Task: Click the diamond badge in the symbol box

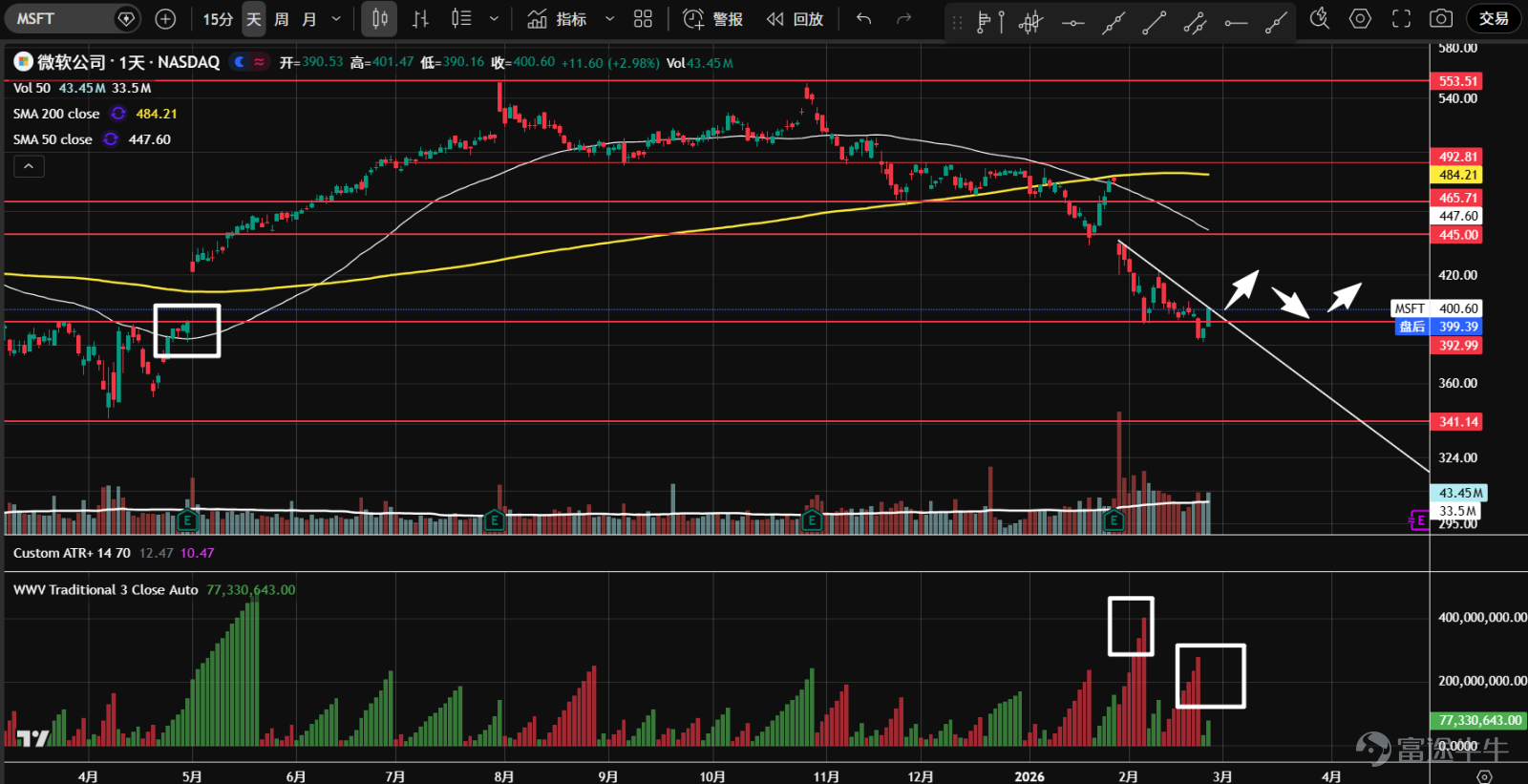Action: (x=125, y=18)
